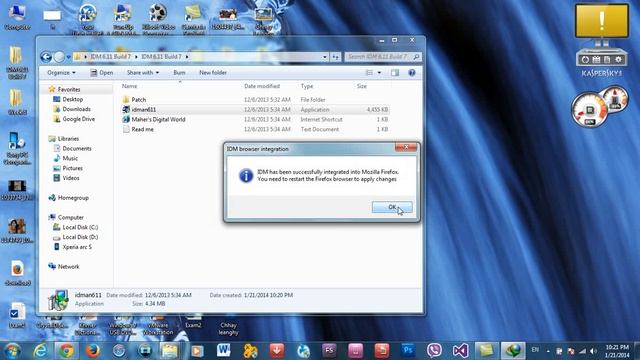Open the Xperia arc S device

(77, 247)
